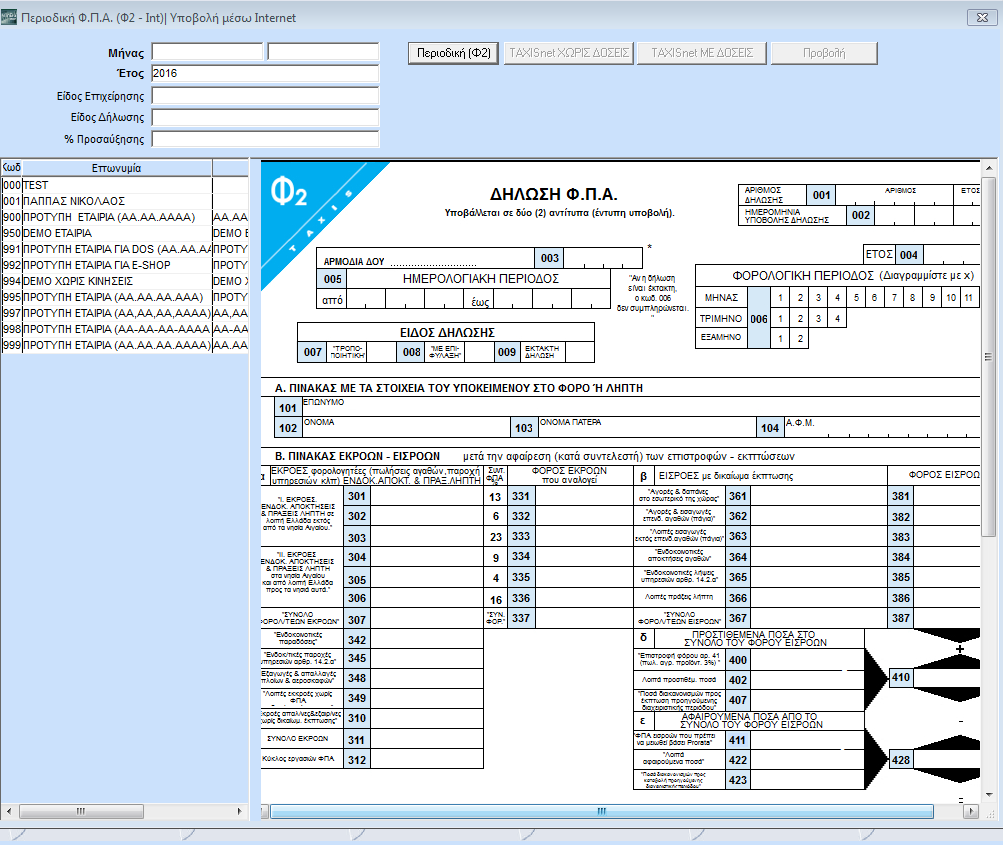Image resolution: width=1003 pixels, height=845 pixels.
Task: Click code 005 ΗΜΕΡΟΛΟΓΙΑΚΗ ΠΕΡΙΟΔΟΣ
Action: pyautogui.click(x=333, y=279)
